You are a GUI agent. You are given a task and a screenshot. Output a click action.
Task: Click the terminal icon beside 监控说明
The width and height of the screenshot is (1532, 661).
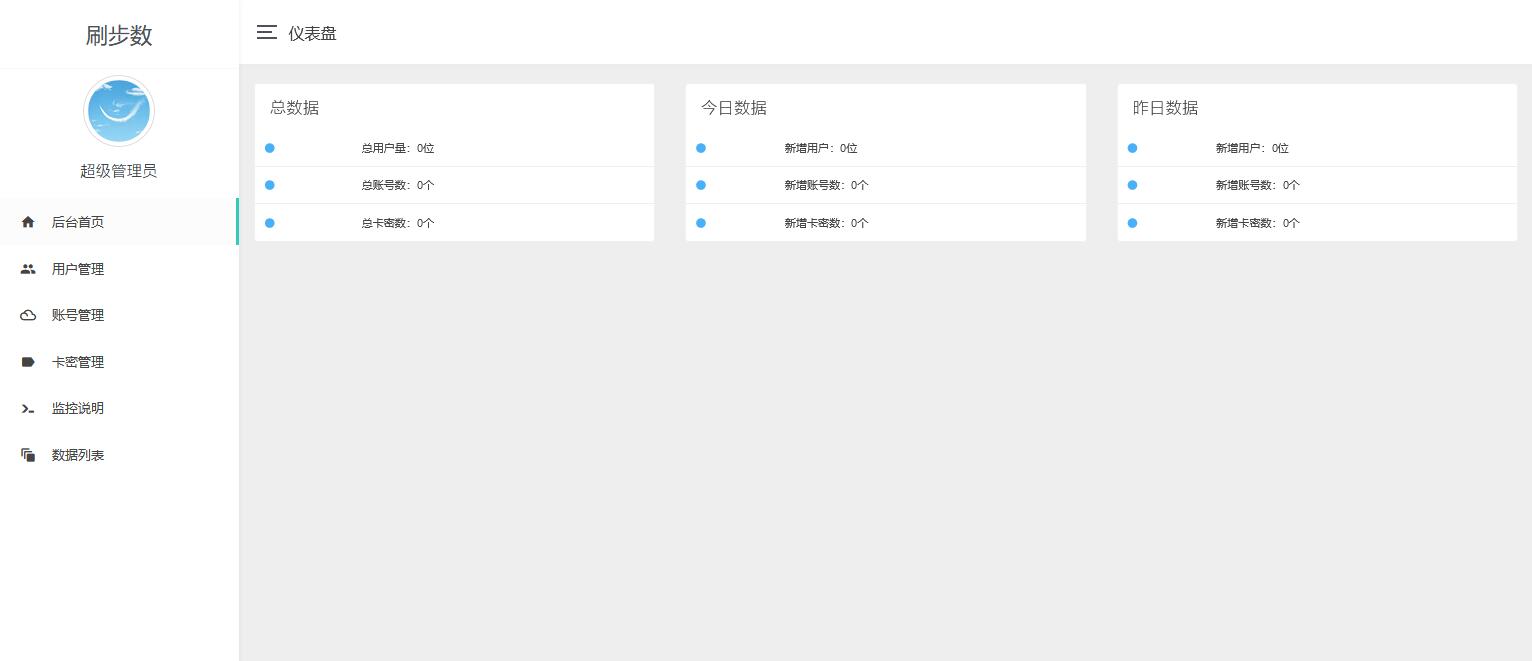[x=28, y=408]
